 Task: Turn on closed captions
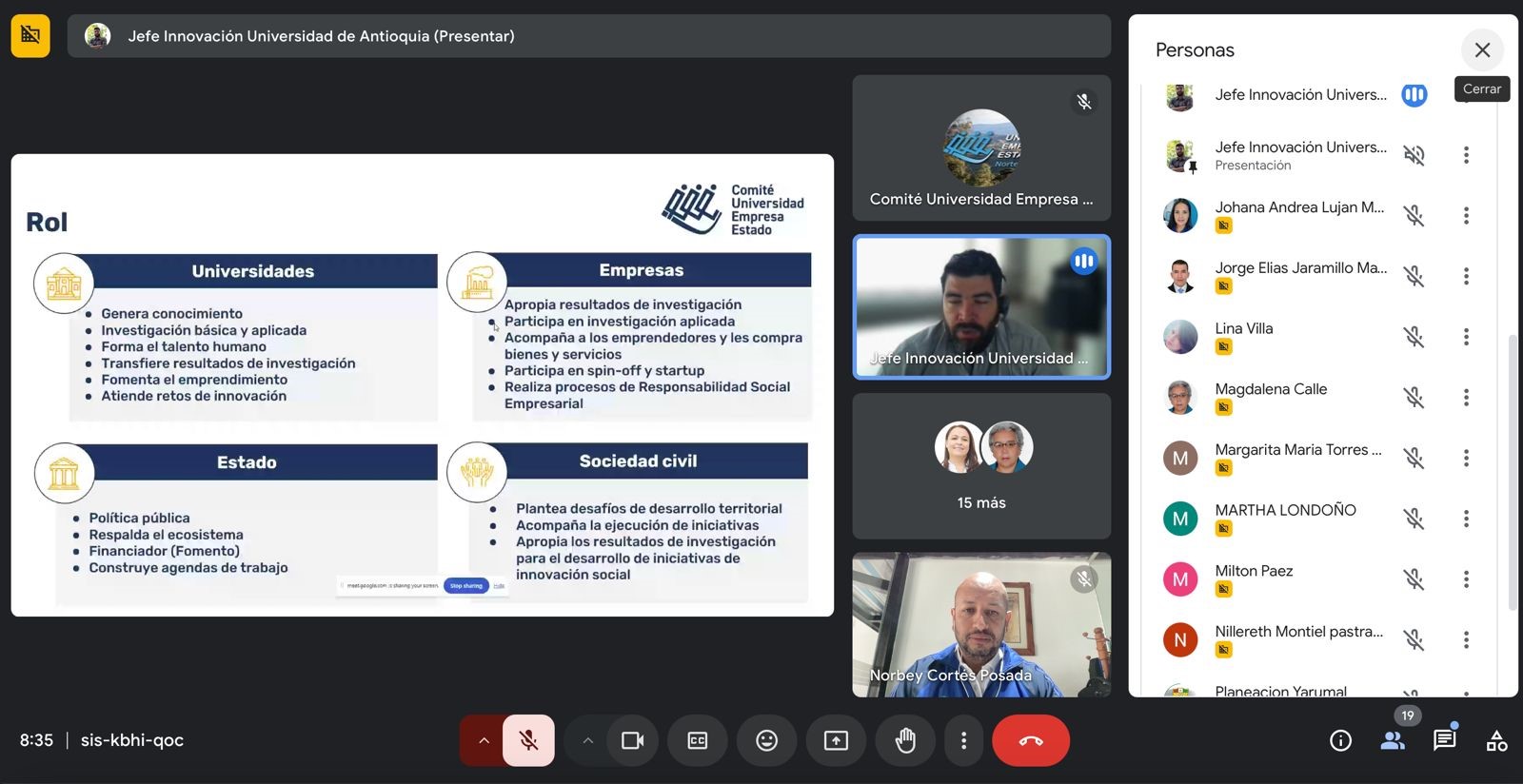point(698,740)
